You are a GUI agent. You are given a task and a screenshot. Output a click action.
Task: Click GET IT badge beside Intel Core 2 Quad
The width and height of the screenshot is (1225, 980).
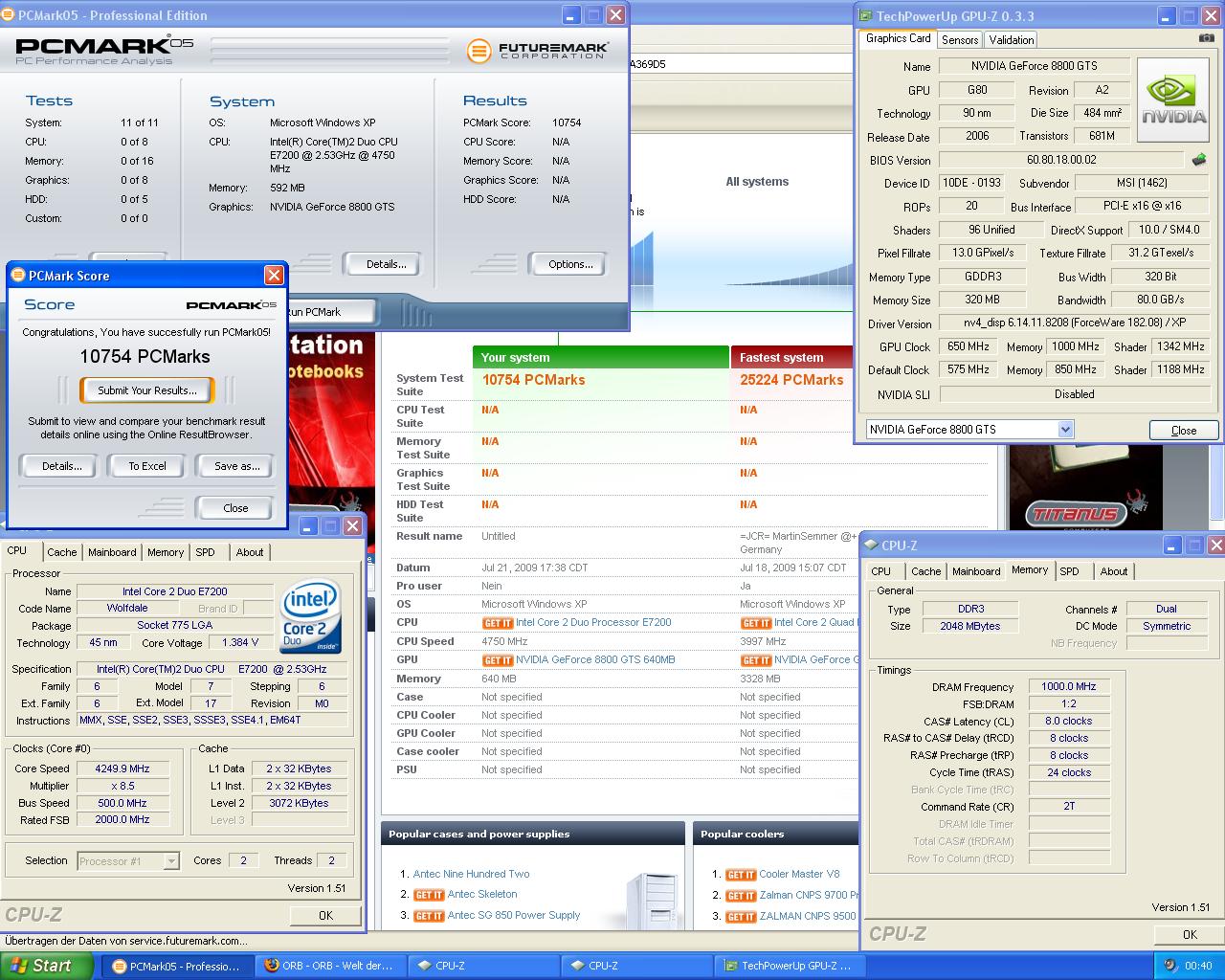pos(756,623)
